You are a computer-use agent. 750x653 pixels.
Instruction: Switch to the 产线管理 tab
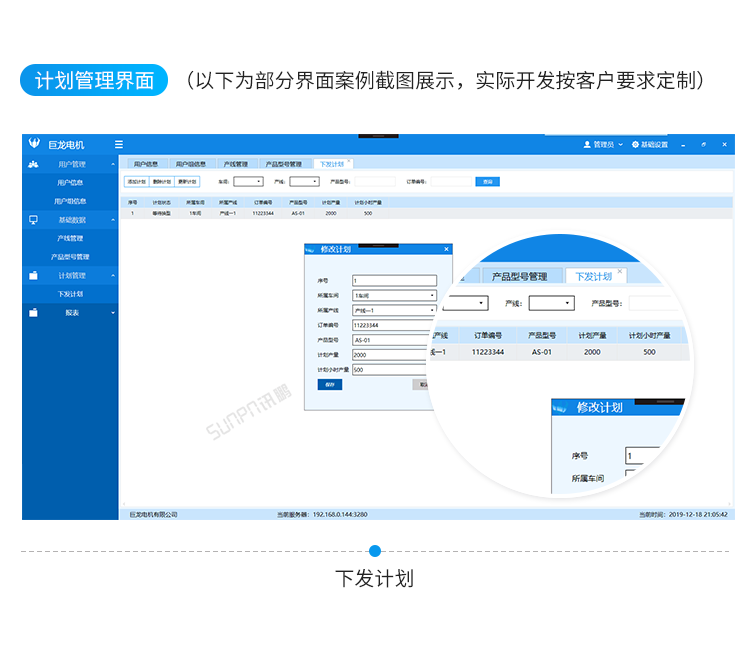click(x=235, y=163)
